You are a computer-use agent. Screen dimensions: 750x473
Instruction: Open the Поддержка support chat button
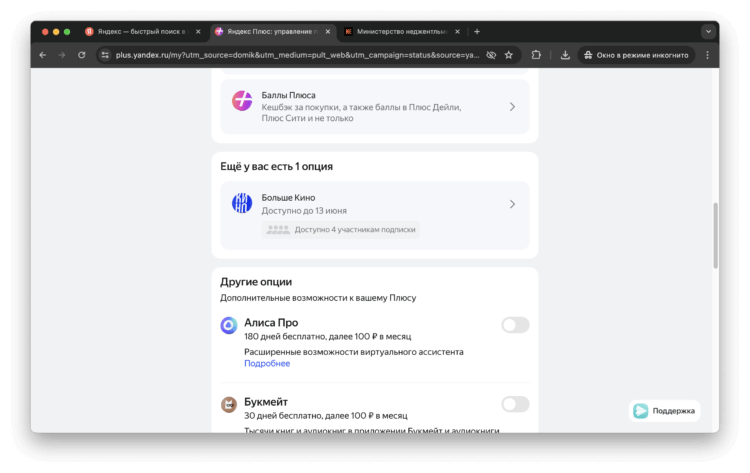pos(664,411)
